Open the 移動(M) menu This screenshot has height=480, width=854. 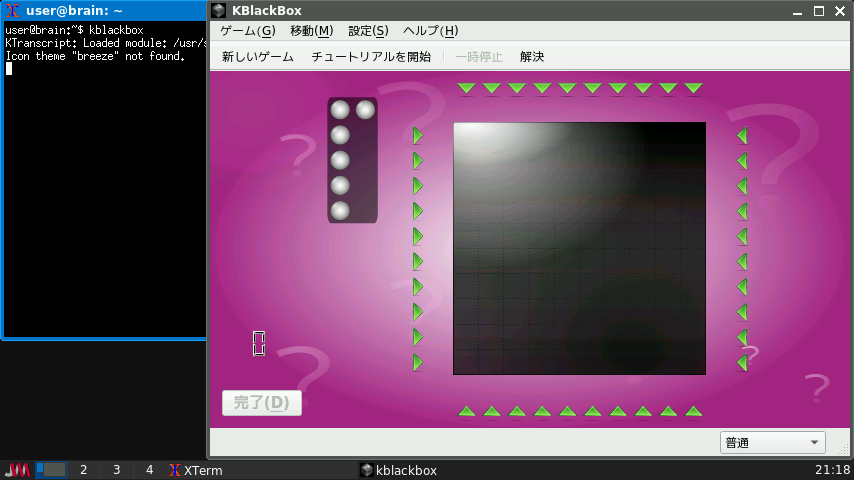pos(311,31)
